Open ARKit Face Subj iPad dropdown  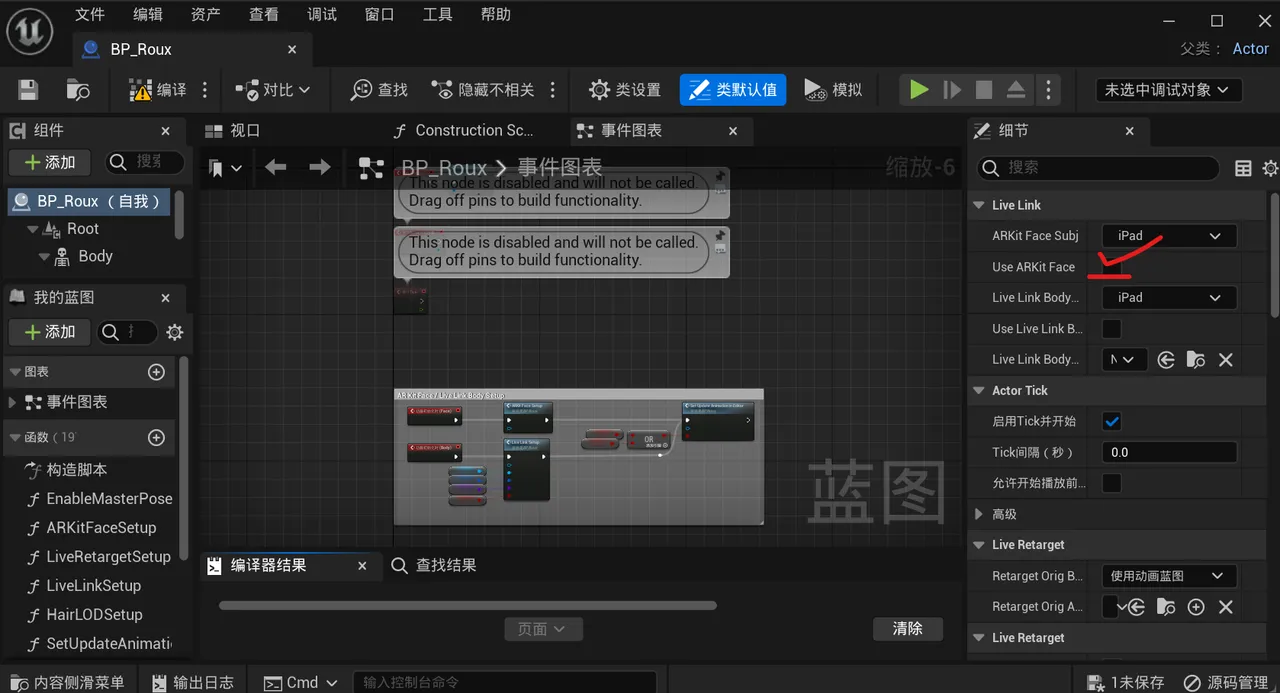(1169, 236)
